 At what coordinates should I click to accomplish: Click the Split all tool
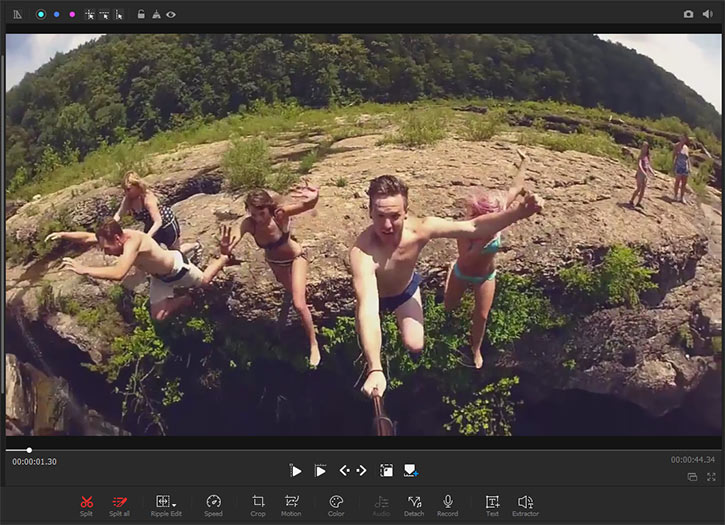point(120,501)
